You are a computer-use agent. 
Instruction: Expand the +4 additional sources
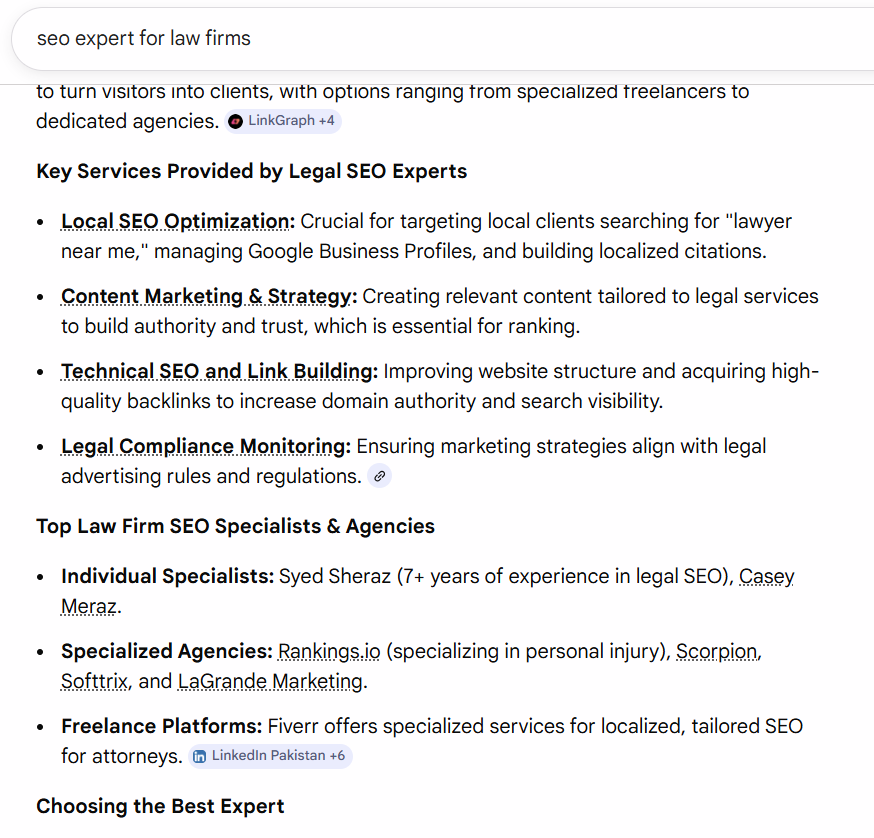pos(324,120)
